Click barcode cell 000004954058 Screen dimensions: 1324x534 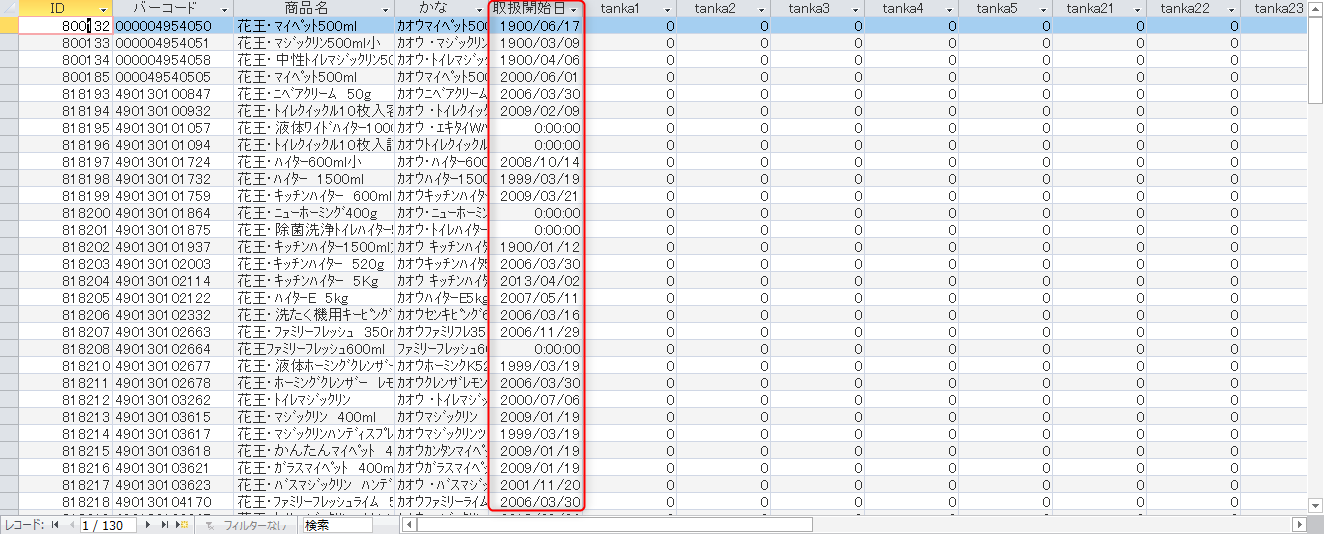[x=173, y=60]
